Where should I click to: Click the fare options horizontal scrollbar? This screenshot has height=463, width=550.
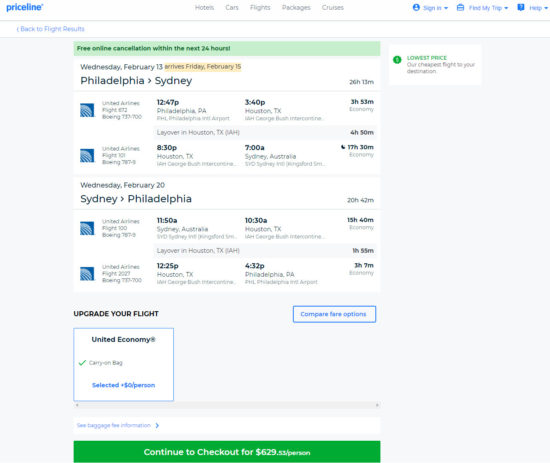tap(227, 405)
